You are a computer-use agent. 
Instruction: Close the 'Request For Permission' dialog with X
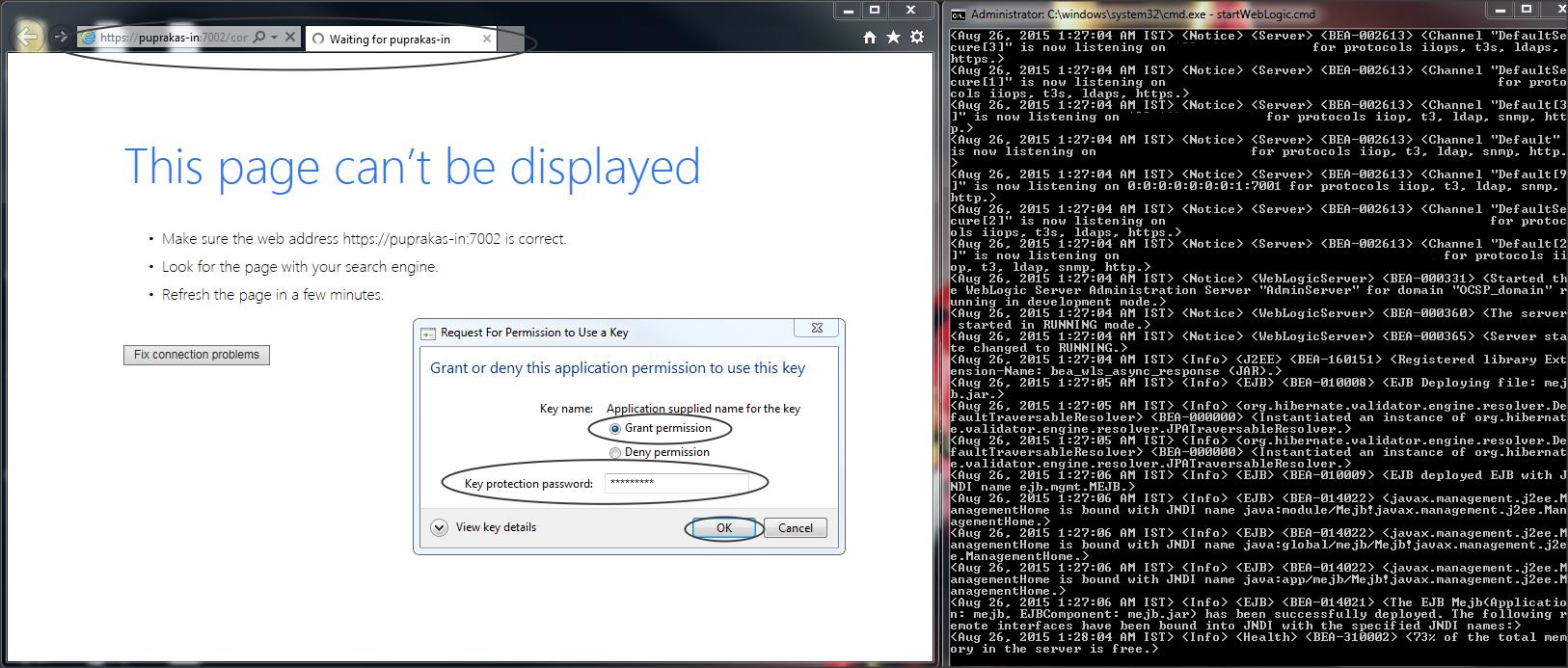(x=817, y=329)
